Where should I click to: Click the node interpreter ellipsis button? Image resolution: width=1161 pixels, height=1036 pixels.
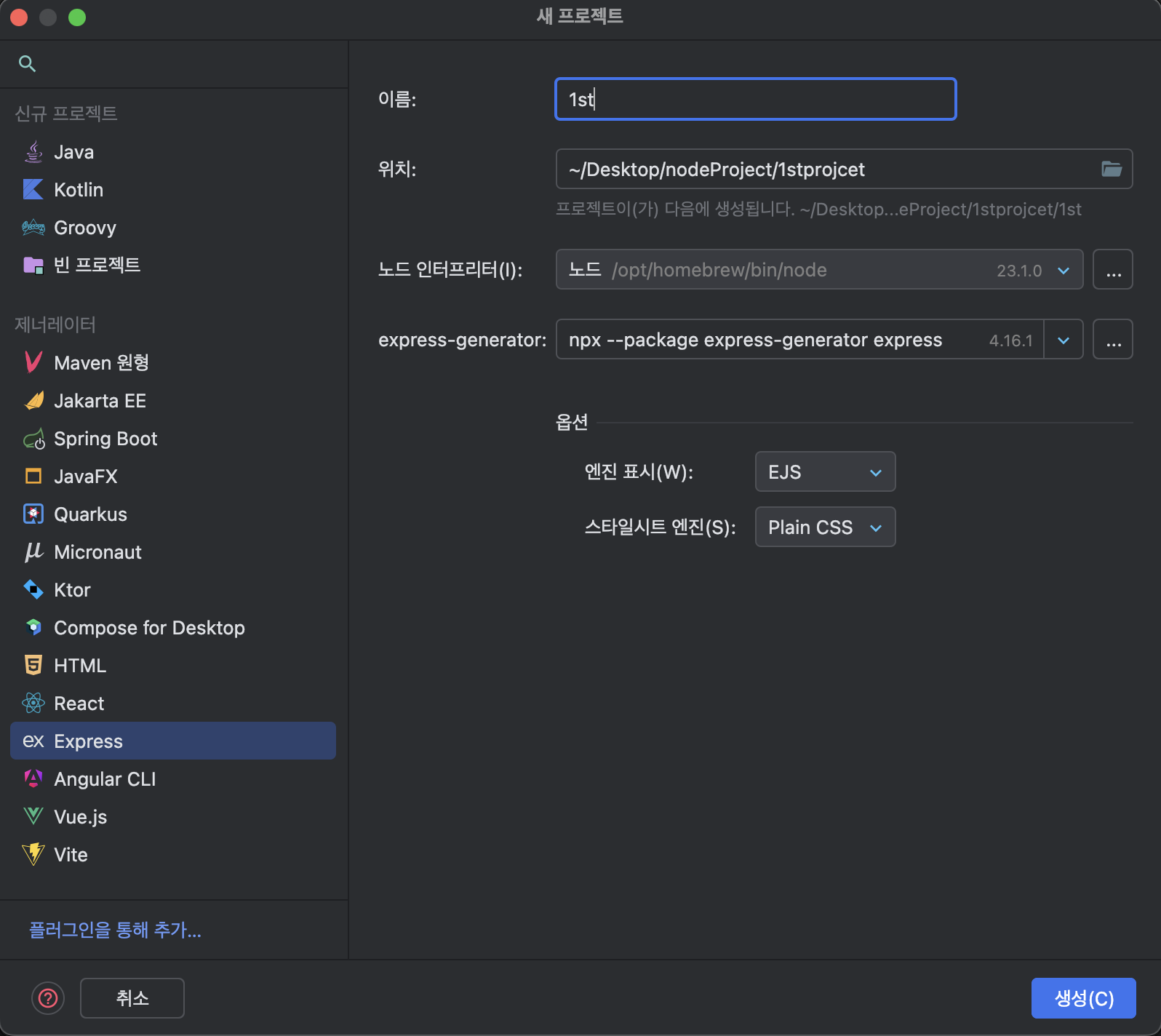point(1113,270)
